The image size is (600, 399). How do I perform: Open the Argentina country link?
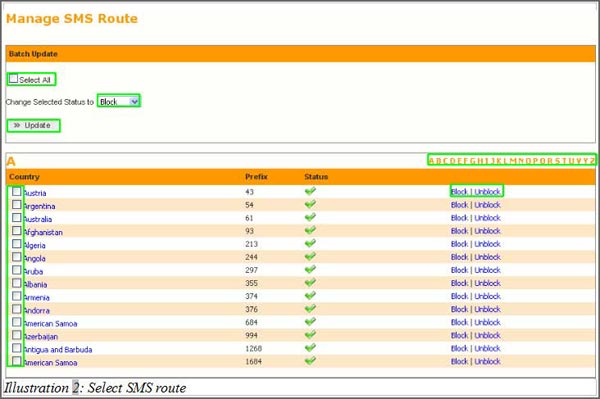tap(39, 206)
